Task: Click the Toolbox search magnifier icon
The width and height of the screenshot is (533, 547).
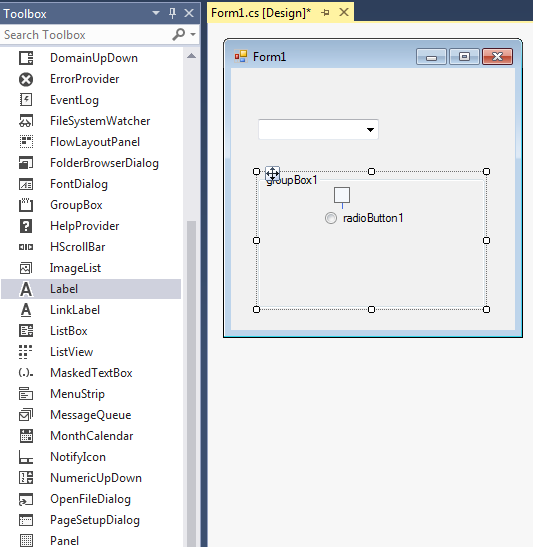Action: tap(179, 35)
